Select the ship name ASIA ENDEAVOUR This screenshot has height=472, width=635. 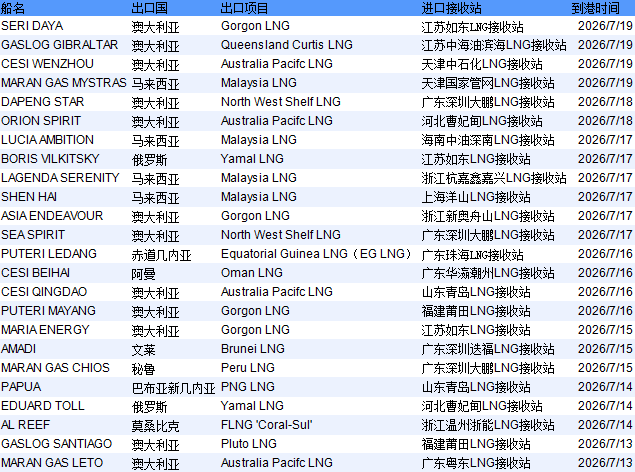[52, 216]
